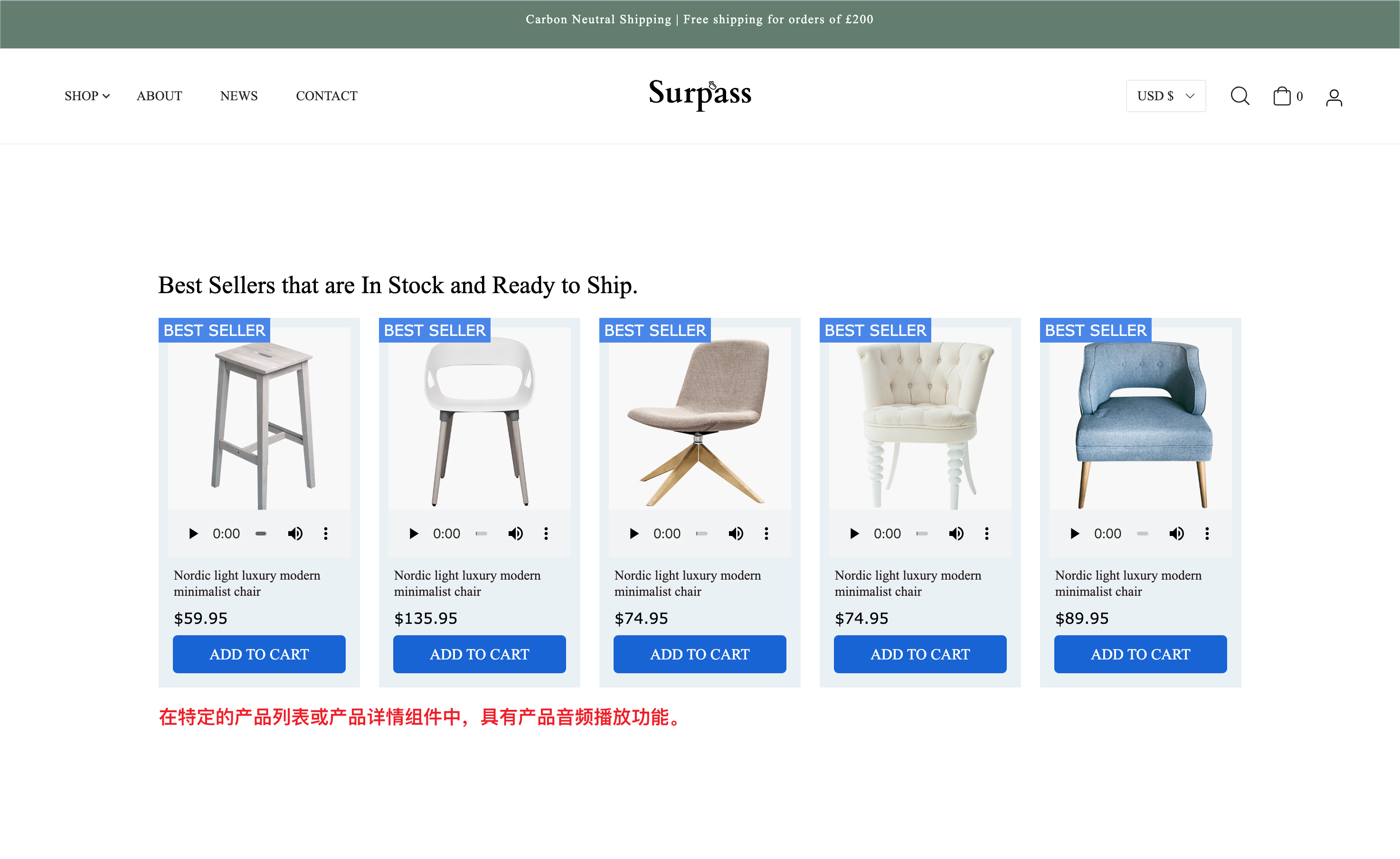
Task: Play audio for the white $135.95 chair
Action: point(414,533)
